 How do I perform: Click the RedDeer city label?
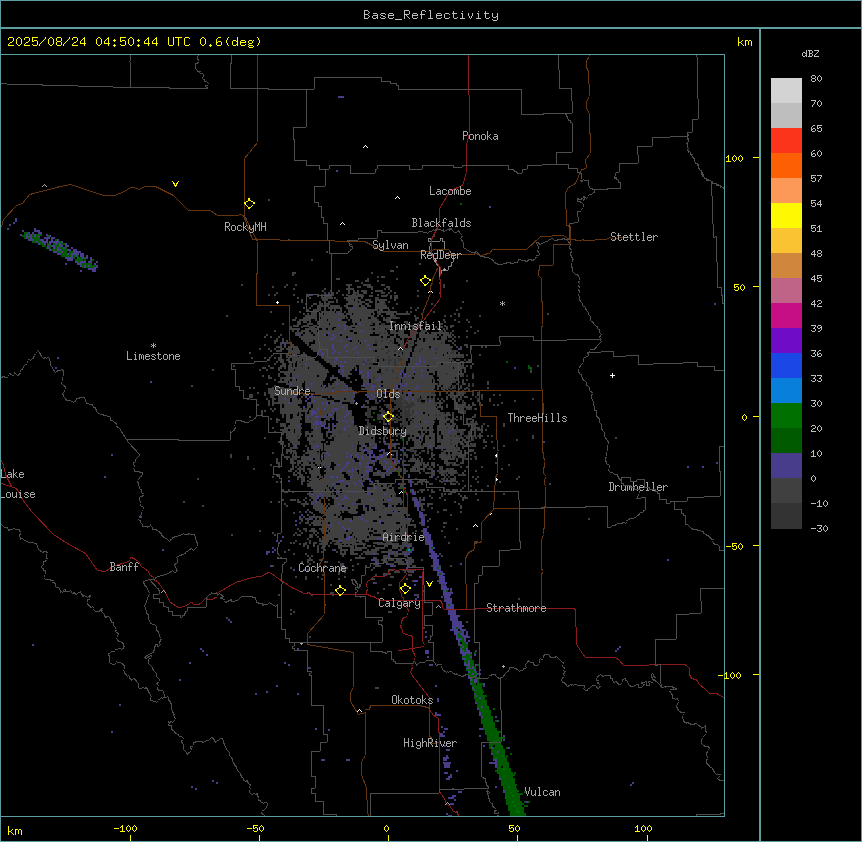pos(440,255)
